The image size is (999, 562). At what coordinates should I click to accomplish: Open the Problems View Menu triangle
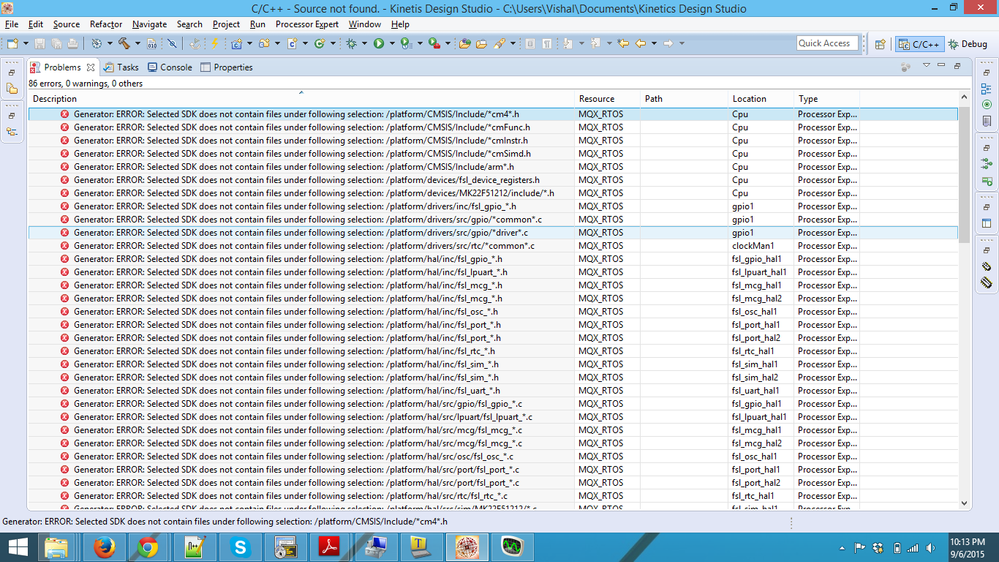coord(926,66)
